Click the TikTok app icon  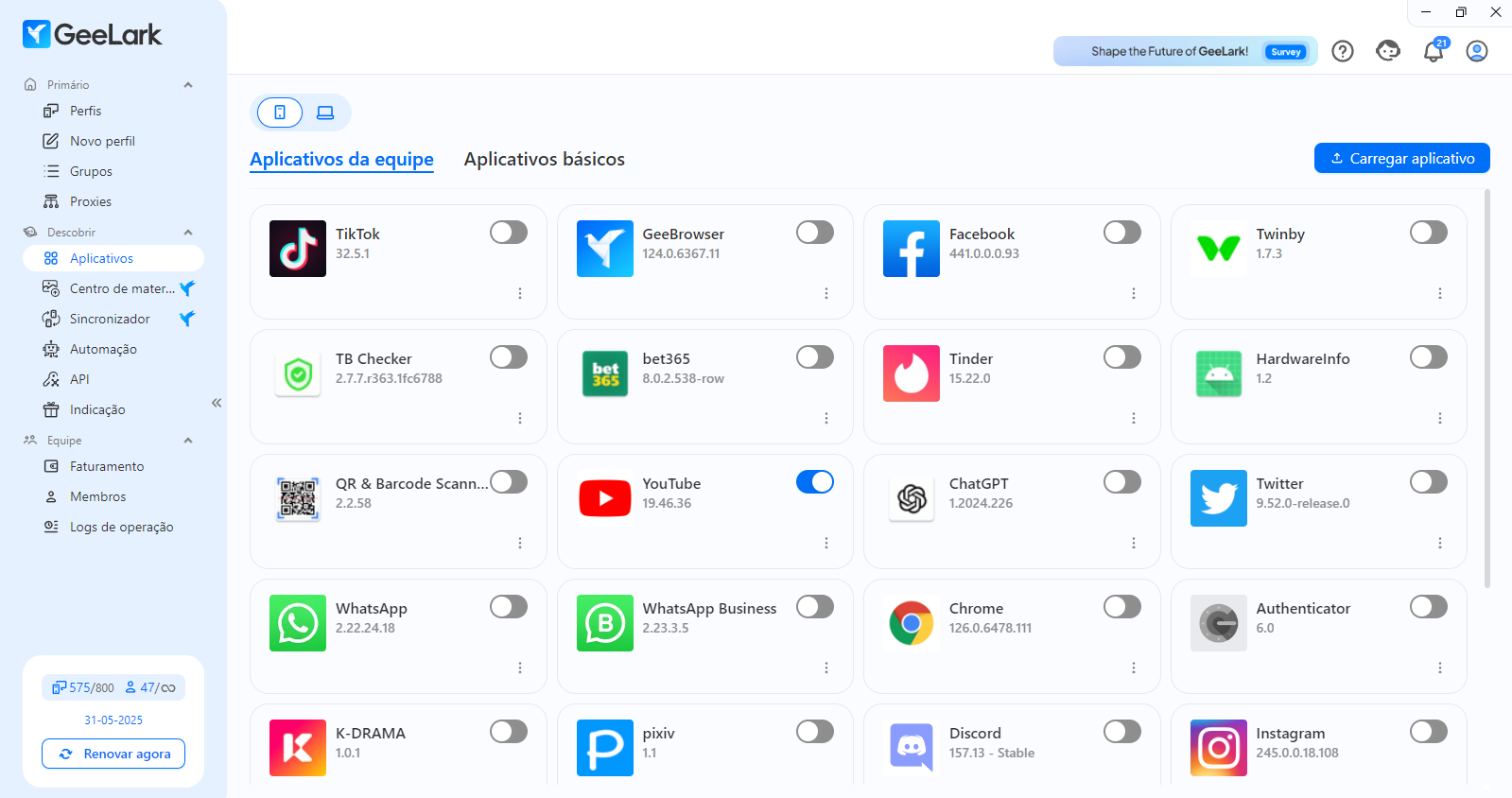coord(298,249)
